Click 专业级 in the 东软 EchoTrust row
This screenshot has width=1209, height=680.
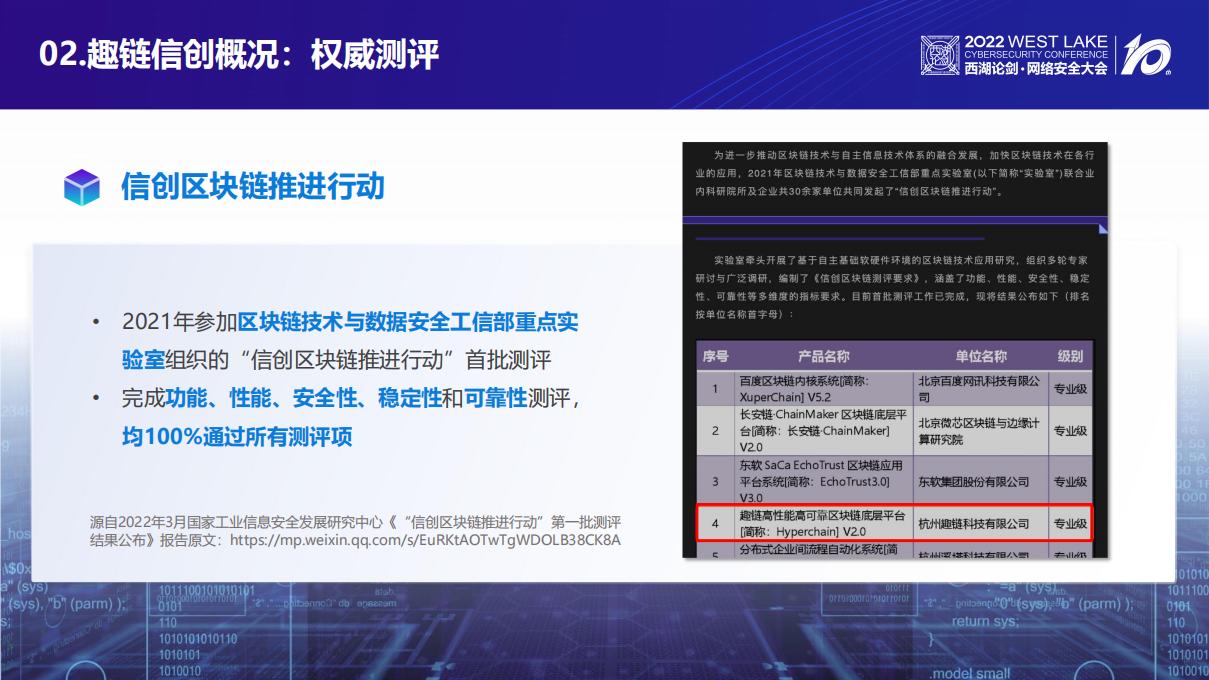(1069, 481)
